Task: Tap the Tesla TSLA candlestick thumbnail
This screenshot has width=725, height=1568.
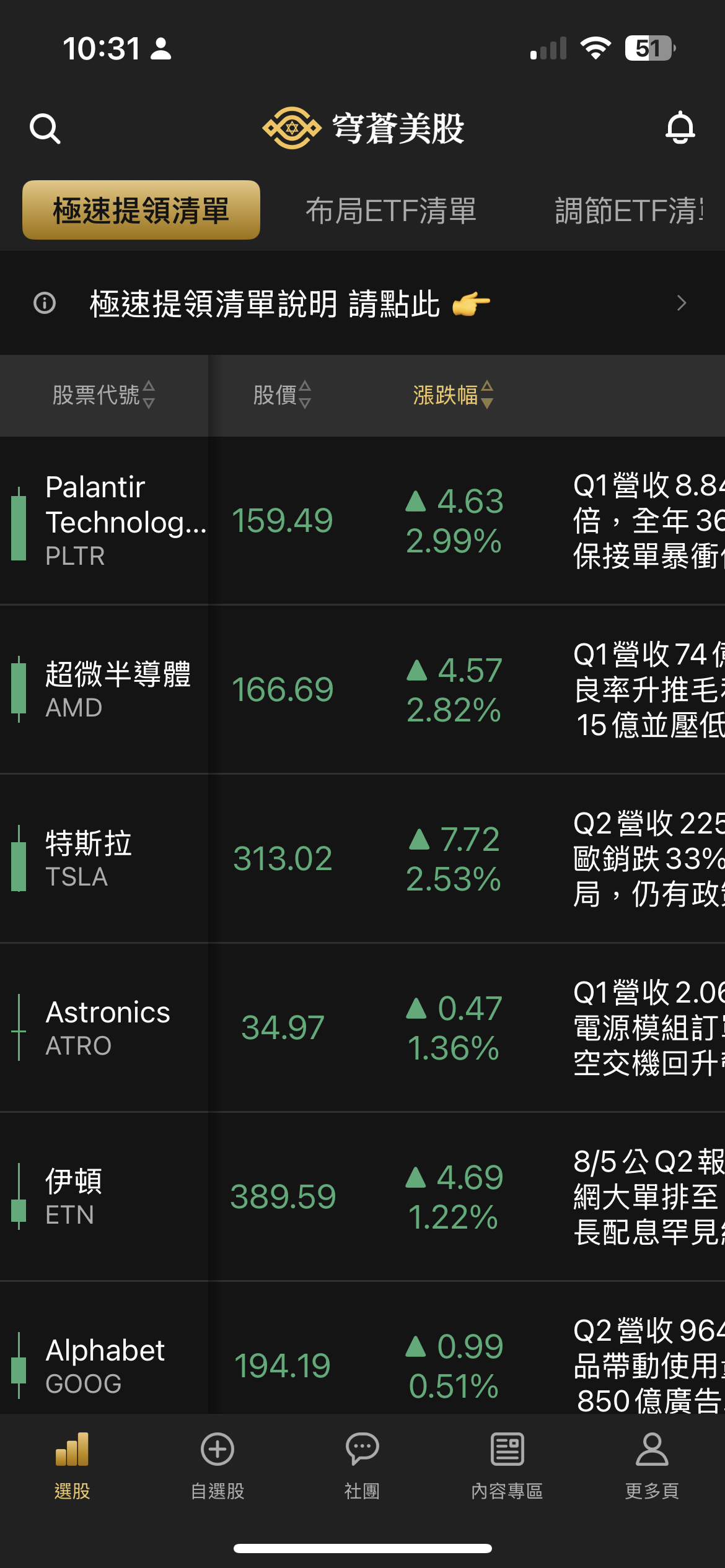Action: pos(19,858)
